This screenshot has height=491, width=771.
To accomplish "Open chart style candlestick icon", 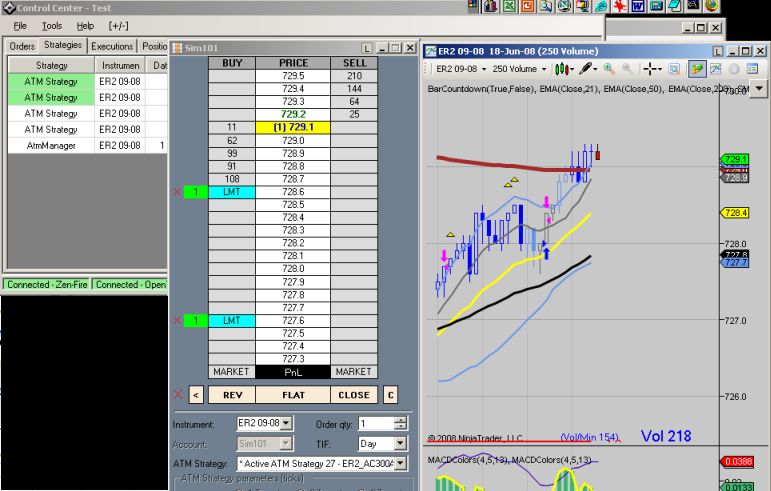I will click(561, 69).
